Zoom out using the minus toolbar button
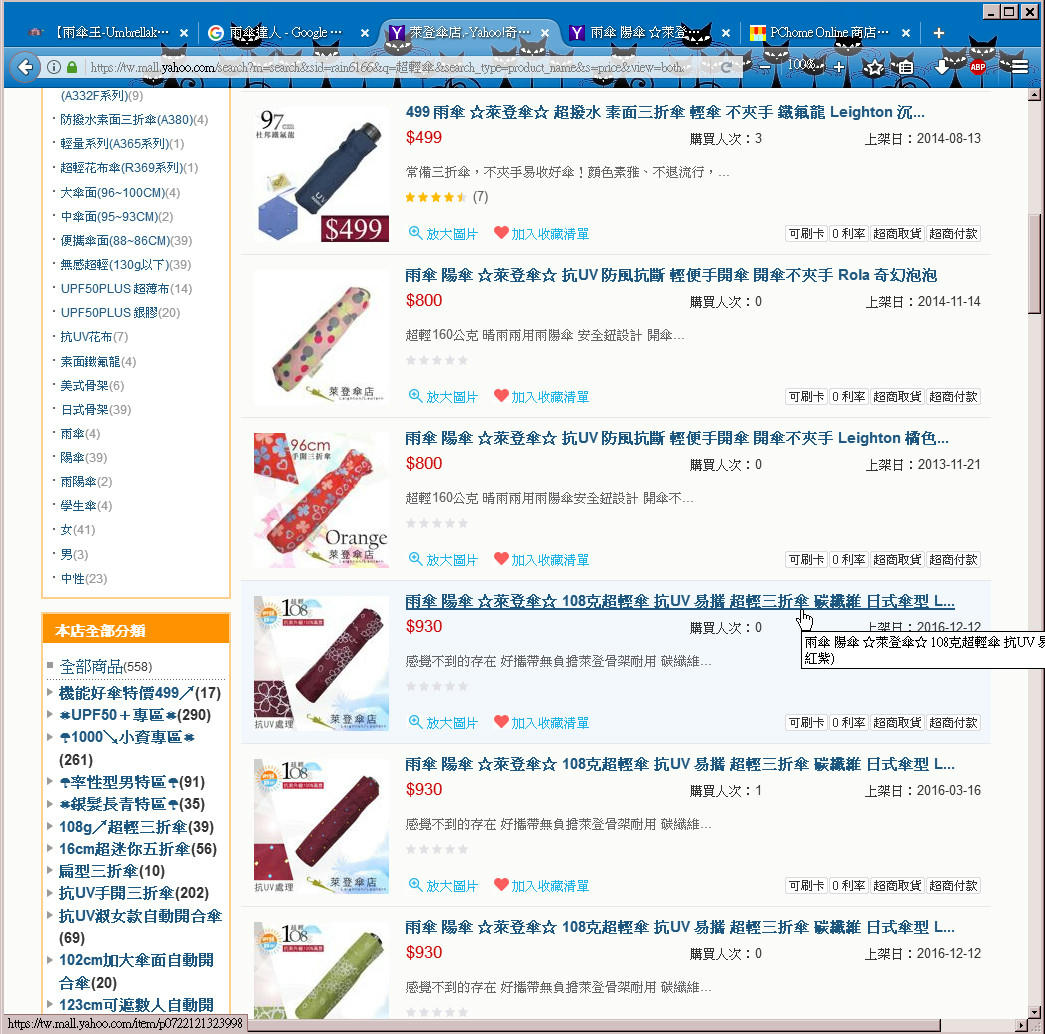The height and width of the screenshot is (1034, 1045). 765,67
